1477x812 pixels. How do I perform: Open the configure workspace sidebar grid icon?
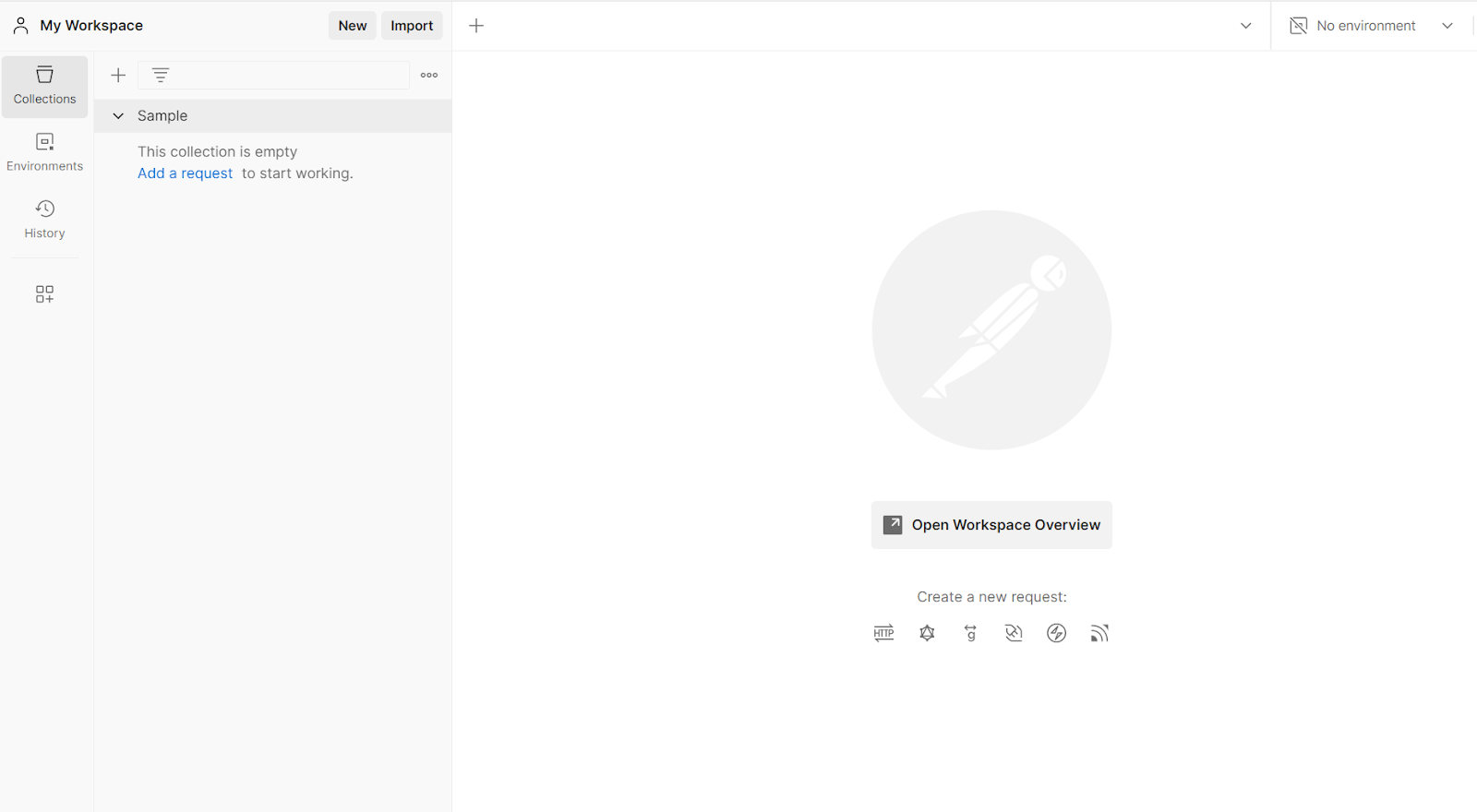click(x=44, y=294)
